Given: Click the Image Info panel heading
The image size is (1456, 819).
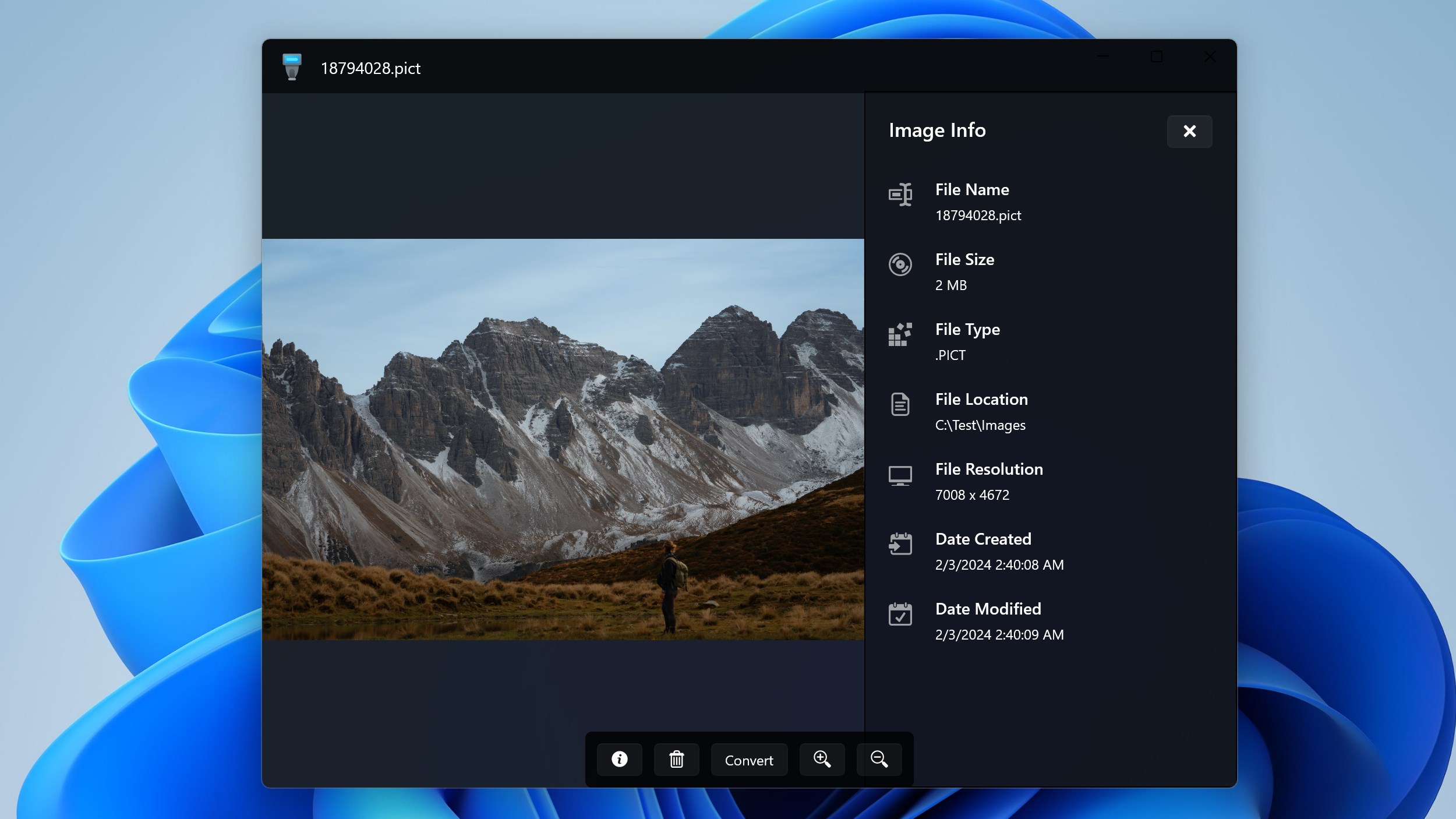Looking at the screenshot, I should (x=937, y=130).
